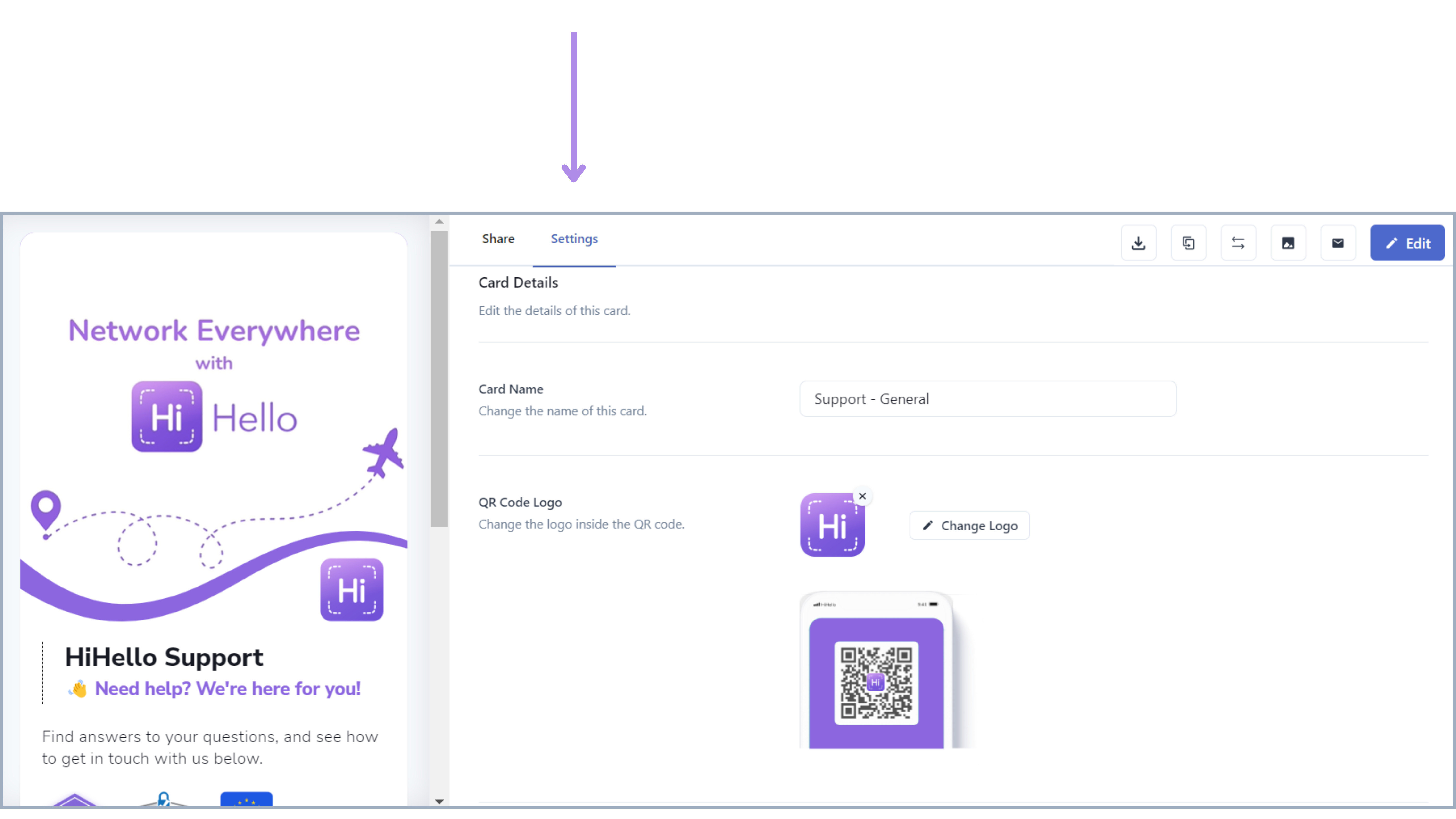Screen dimensions: 1456x819
Task: Switch to the Settings tab
Action: [x=574, y=239]
